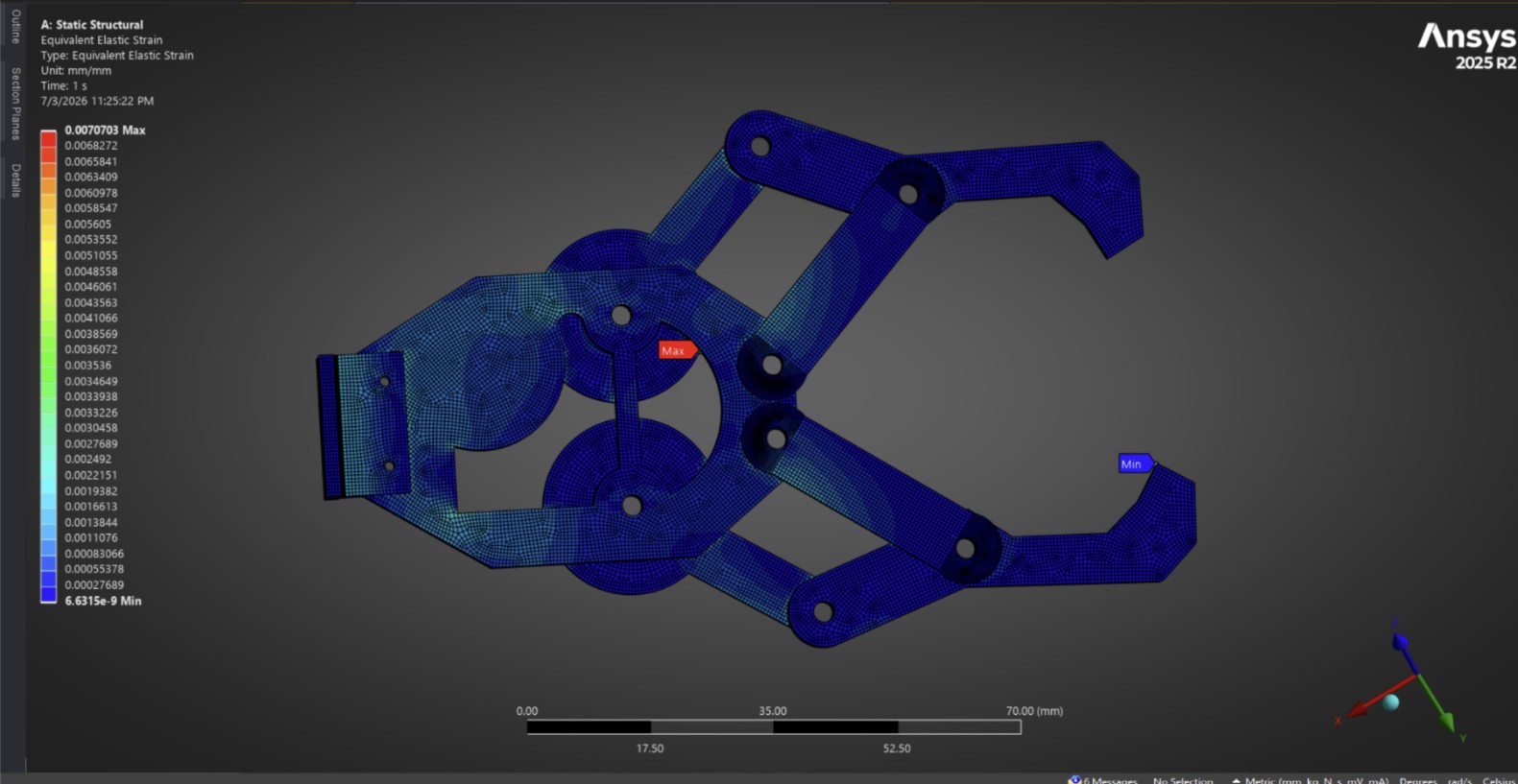This screenshot has width=1518, height=784.
Task: Select the 6.6315e-9 Min legend value
Action: click(103, 601)
